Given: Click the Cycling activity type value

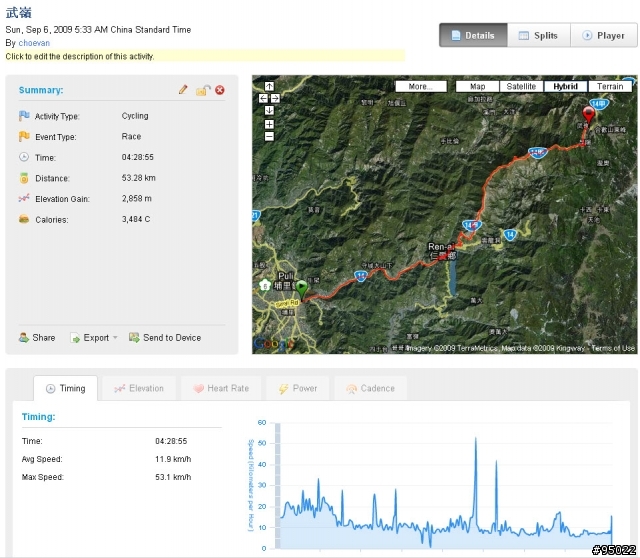Looking at the screenshot, I should click(x=135, y=116).
